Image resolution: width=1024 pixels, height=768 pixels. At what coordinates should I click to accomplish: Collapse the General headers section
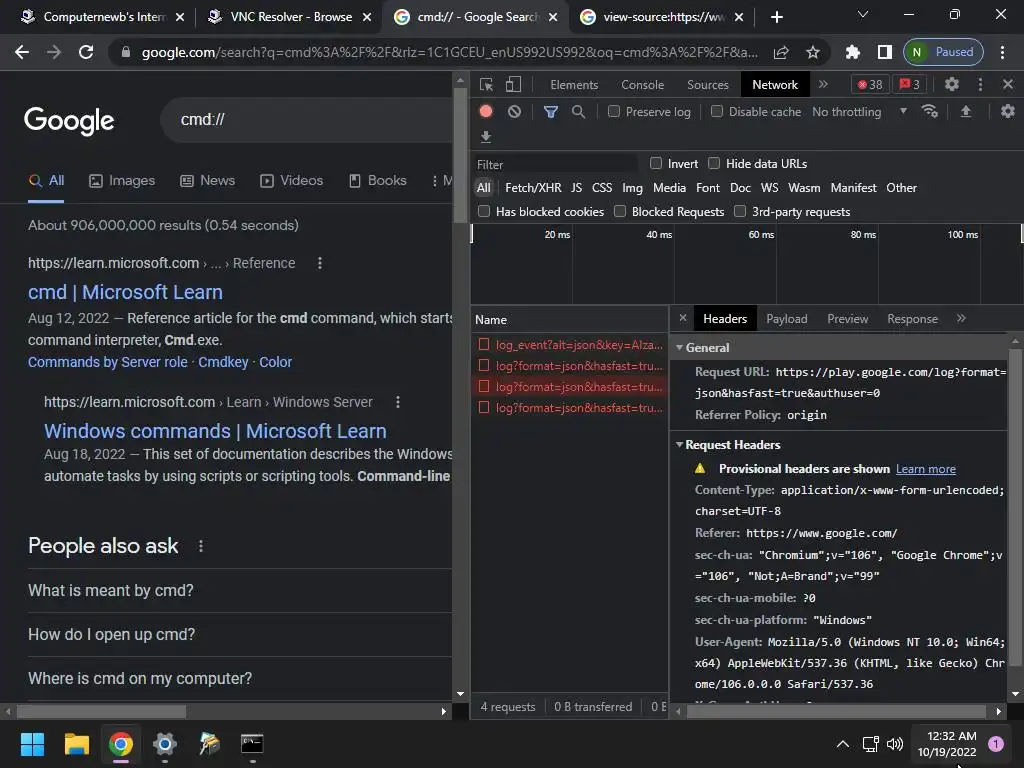tap(679, 347)
